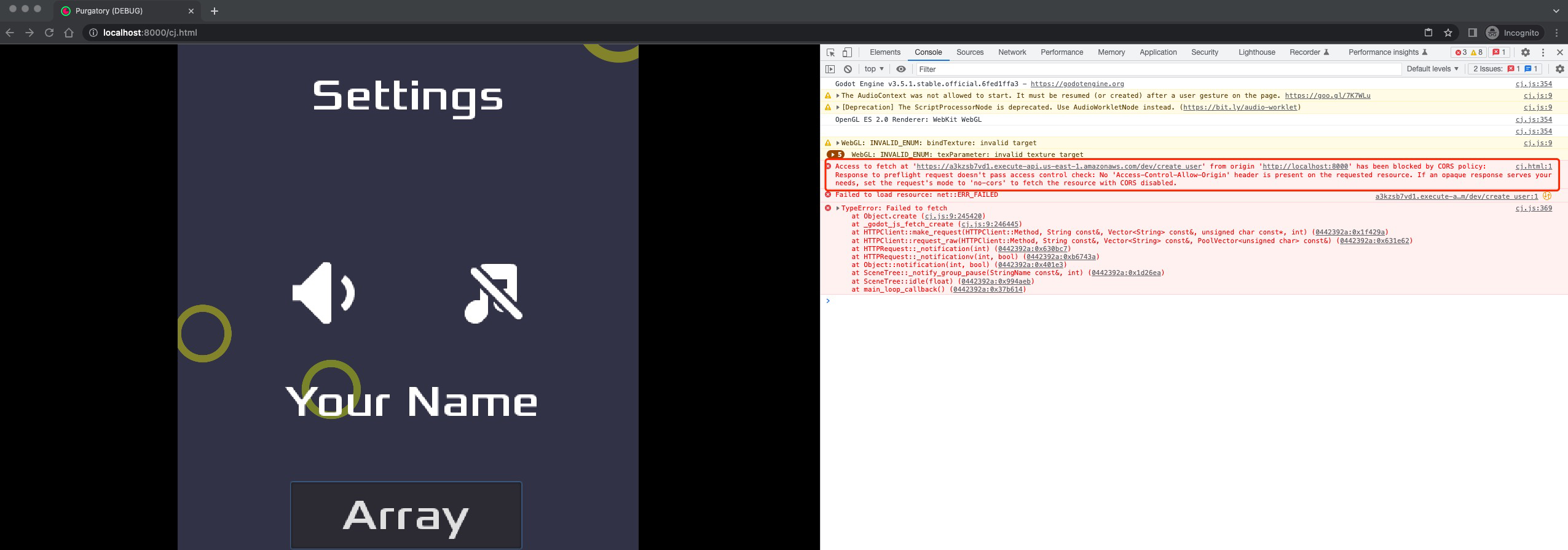This screenshot has width=1568, height=550.
Task: Click the console Filter input
Action: coord(1158,70)
